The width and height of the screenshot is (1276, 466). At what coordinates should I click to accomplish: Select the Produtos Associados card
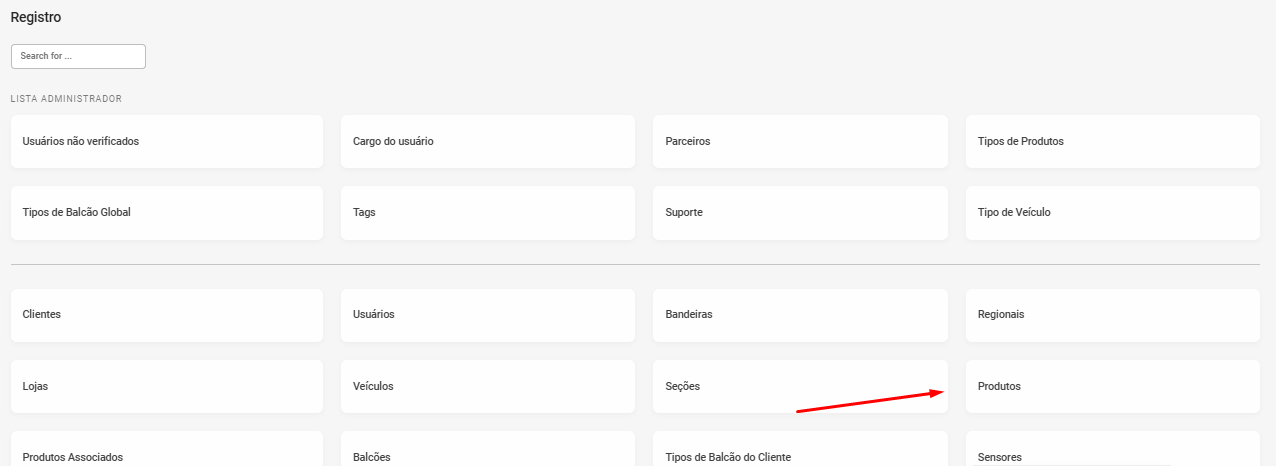click(x=166, y=452)
